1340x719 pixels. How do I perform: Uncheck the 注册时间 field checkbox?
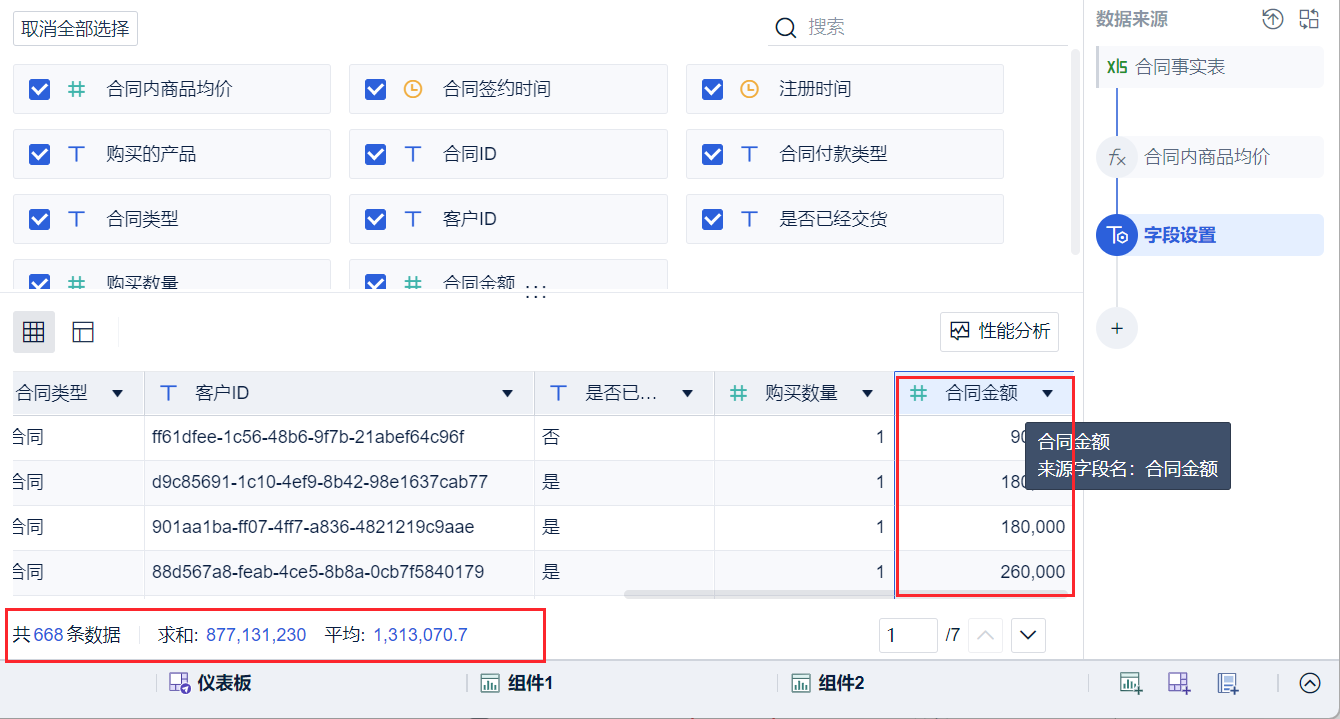(712, 89)
